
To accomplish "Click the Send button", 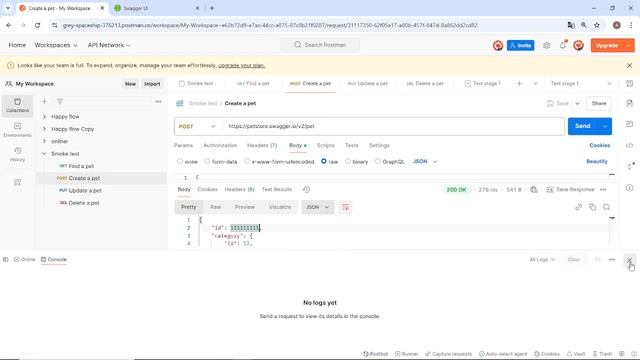I will (582, 127).
